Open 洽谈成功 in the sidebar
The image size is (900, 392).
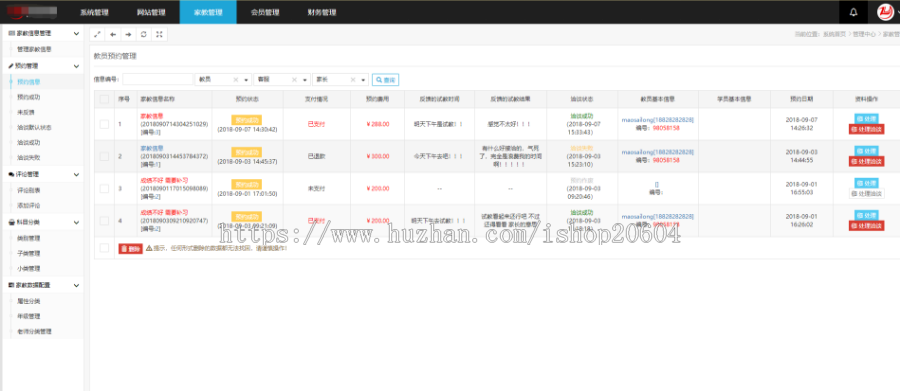(x=29, y=142)
